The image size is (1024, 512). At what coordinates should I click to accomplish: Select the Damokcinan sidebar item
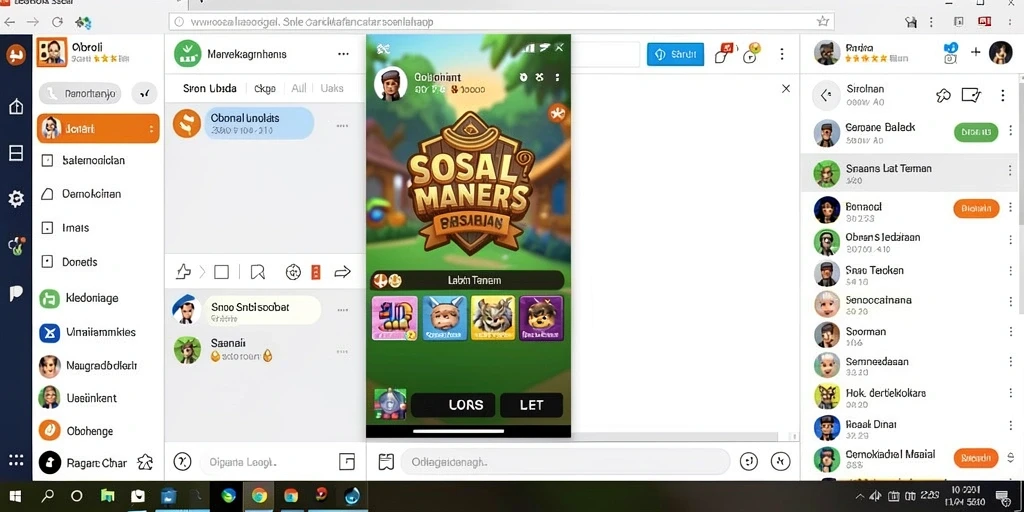tap(98, 194)
